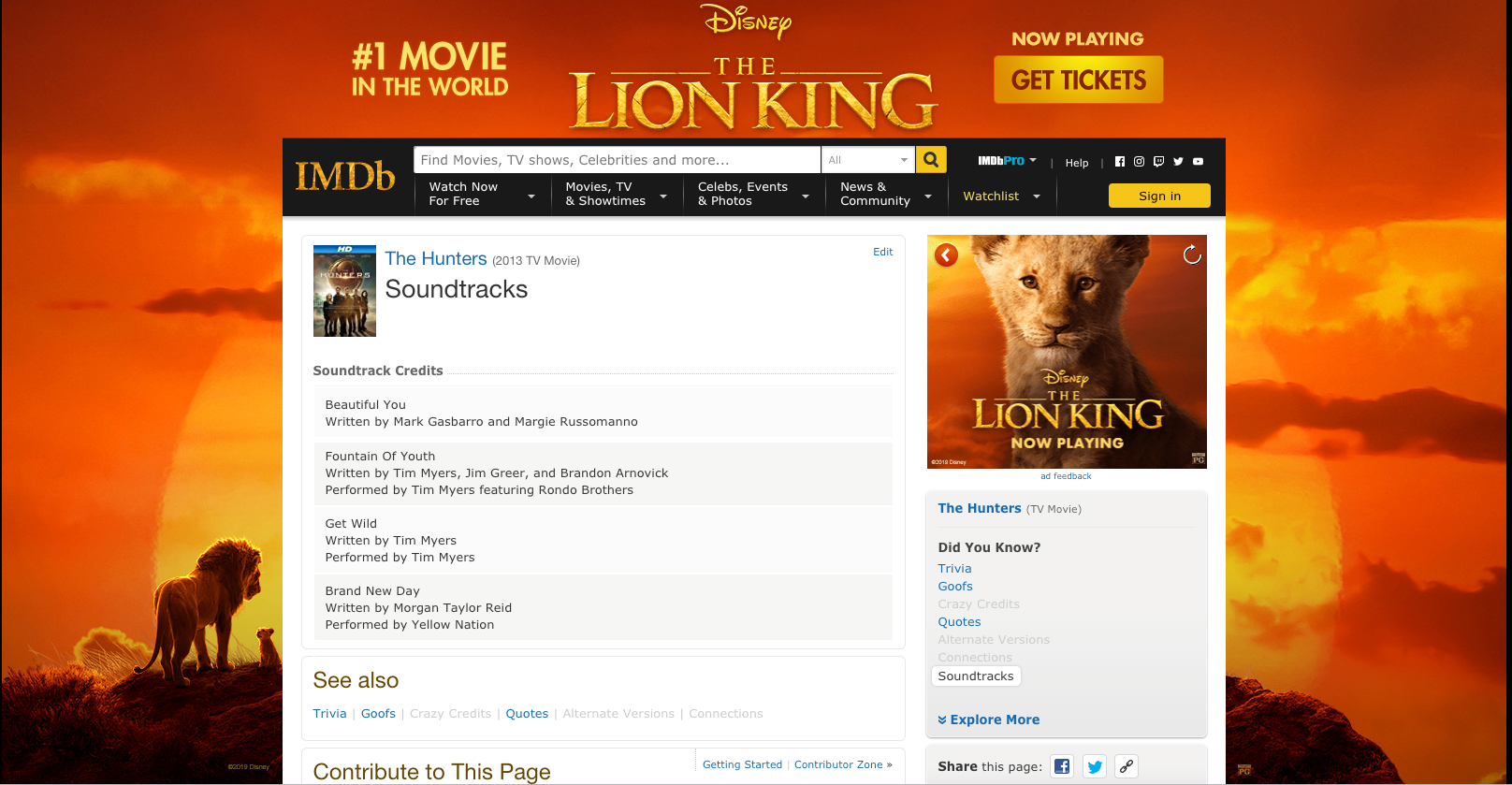Click the Find Movies search input field
Screen dimensions: 1512x785
617,160
